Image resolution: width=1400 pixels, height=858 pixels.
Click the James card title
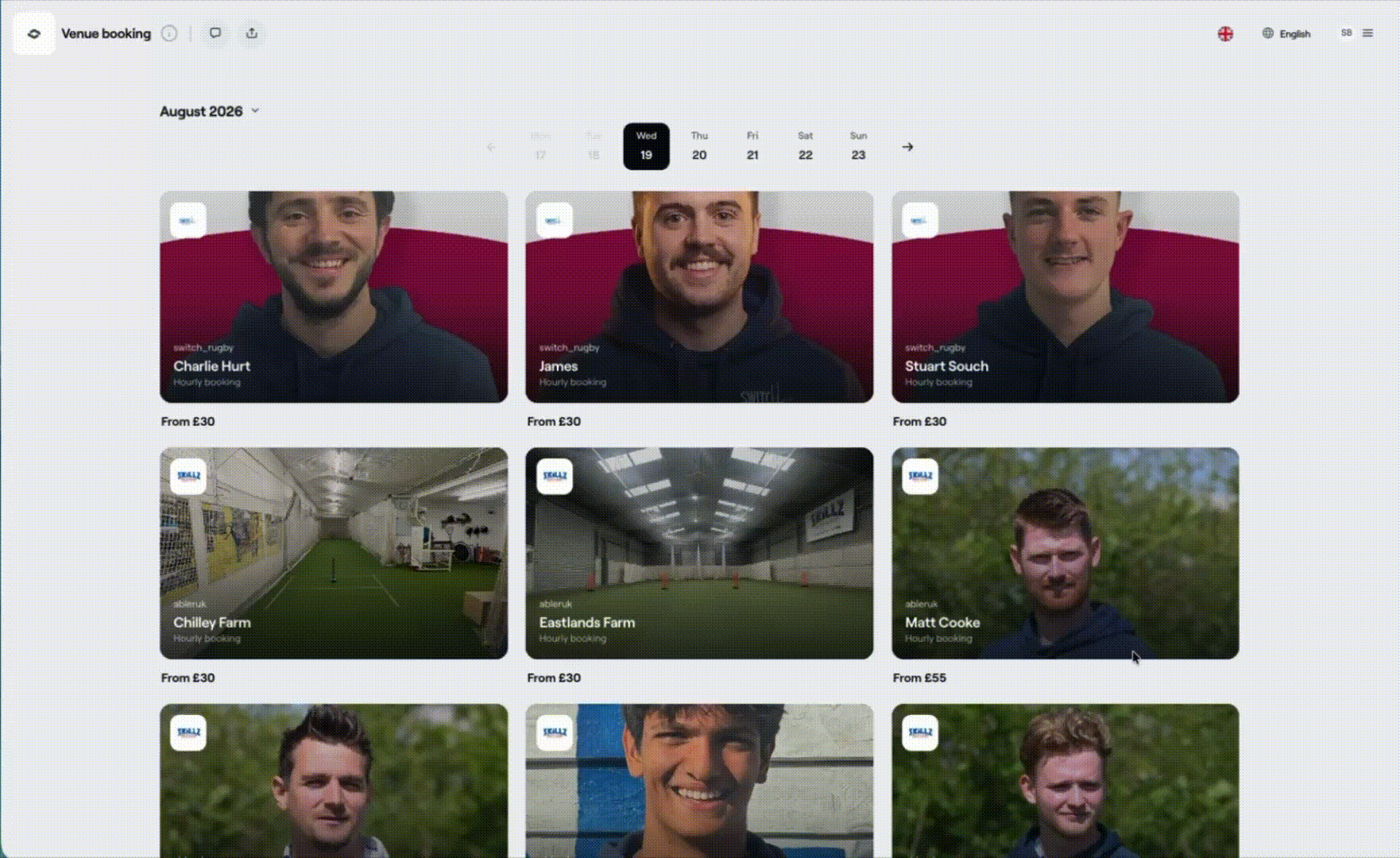(558, 366)
